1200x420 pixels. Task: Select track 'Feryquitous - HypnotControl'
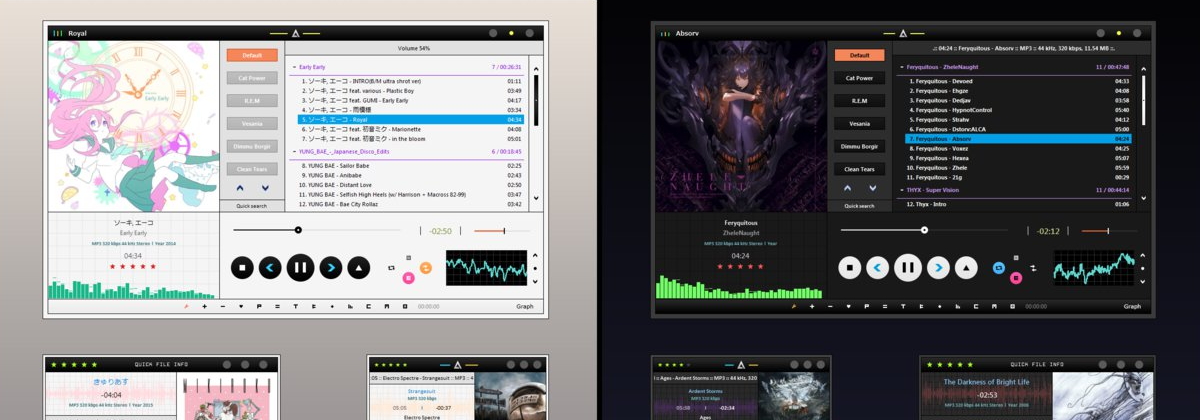pyautogui.click(x=1018, y=110)
